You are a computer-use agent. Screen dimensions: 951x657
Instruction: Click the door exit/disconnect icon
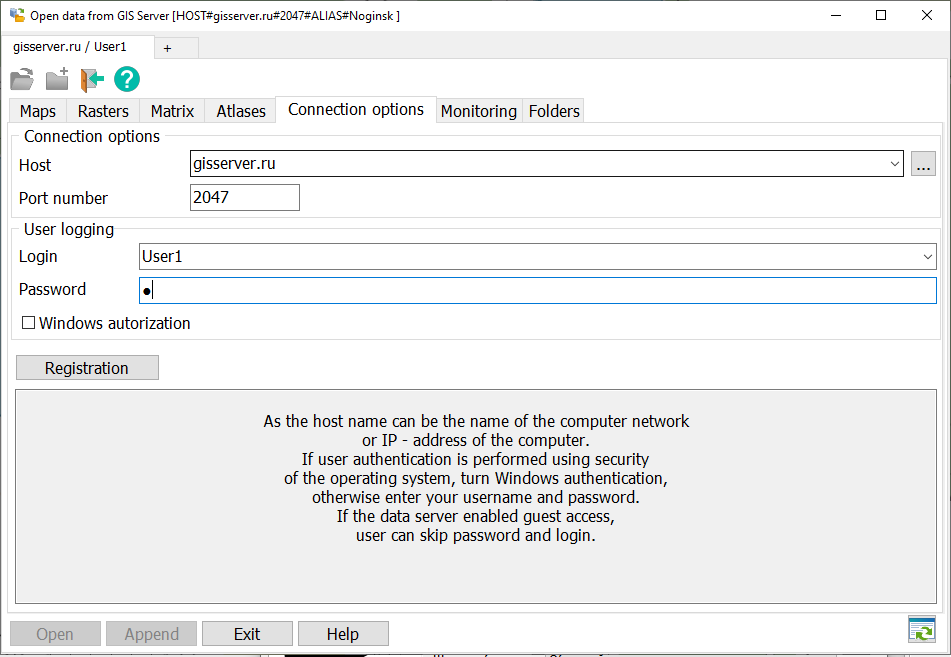pos(92,80)
